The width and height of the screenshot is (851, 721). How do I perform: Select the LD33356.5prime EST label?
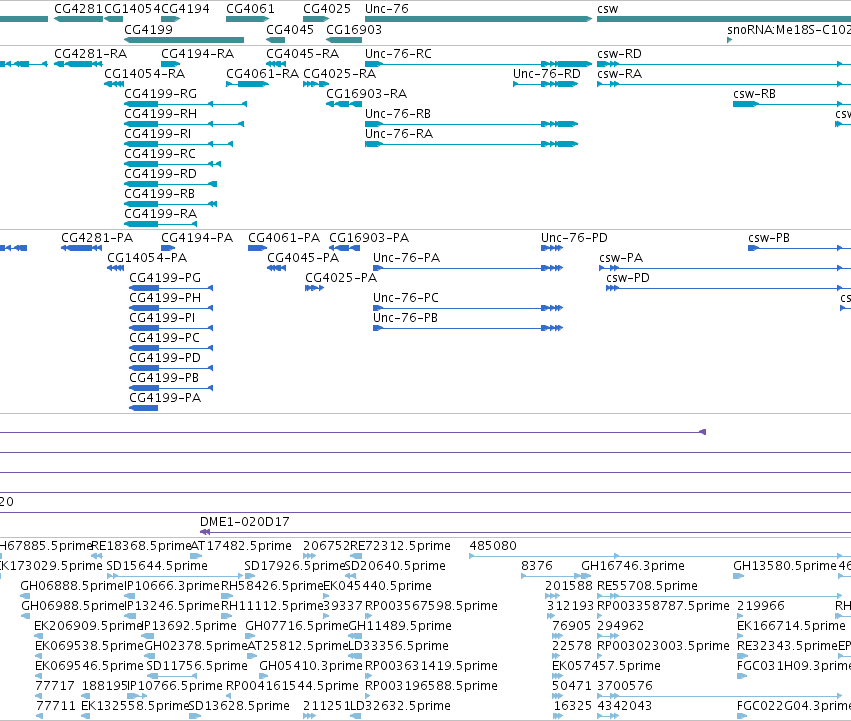click(398, 646)
